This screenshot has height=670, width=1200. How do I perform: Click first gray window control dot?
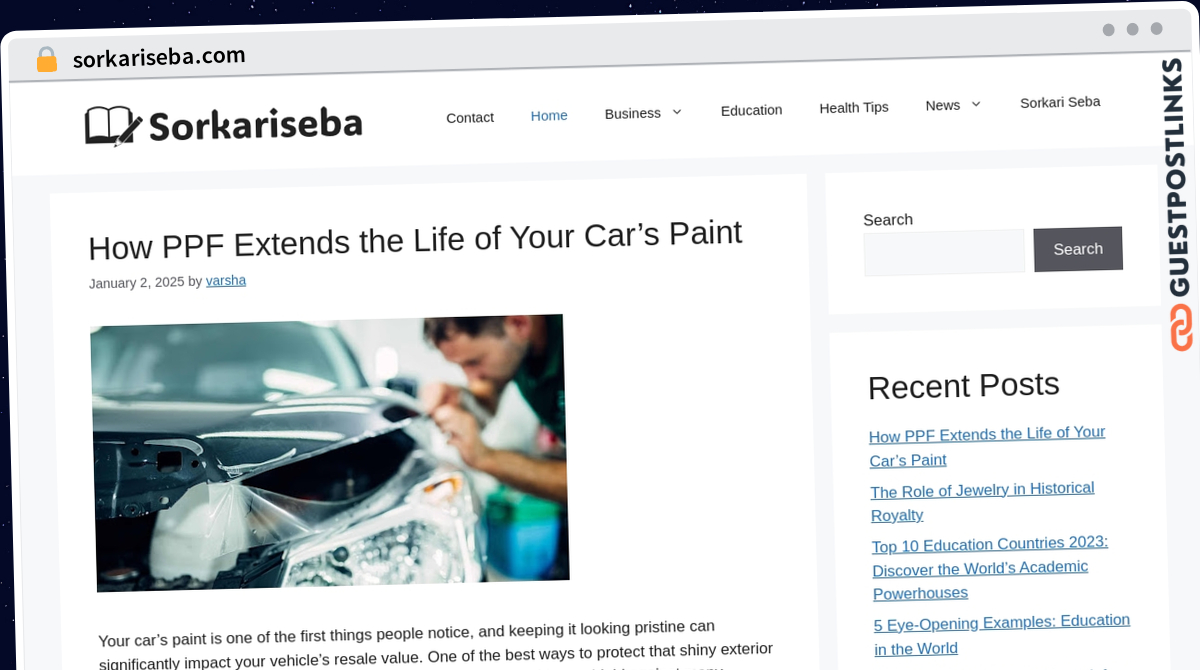[x=1108, y=30]
